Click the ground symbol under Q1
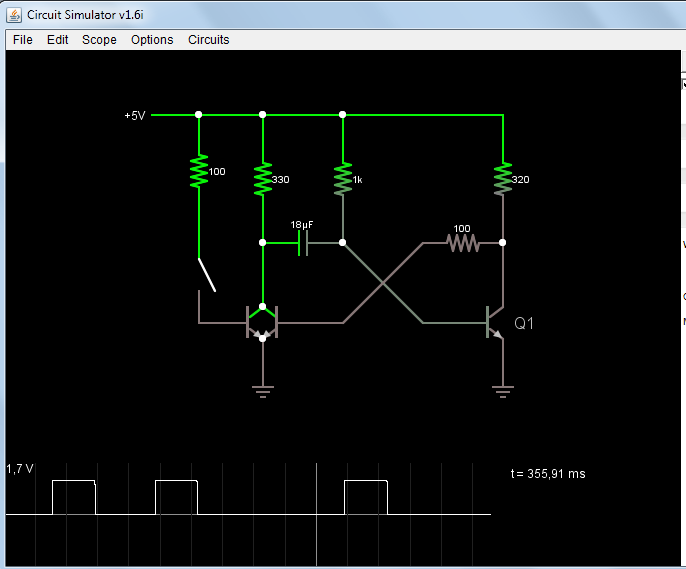This screenshot has height=569, width=686. [503, 391]
